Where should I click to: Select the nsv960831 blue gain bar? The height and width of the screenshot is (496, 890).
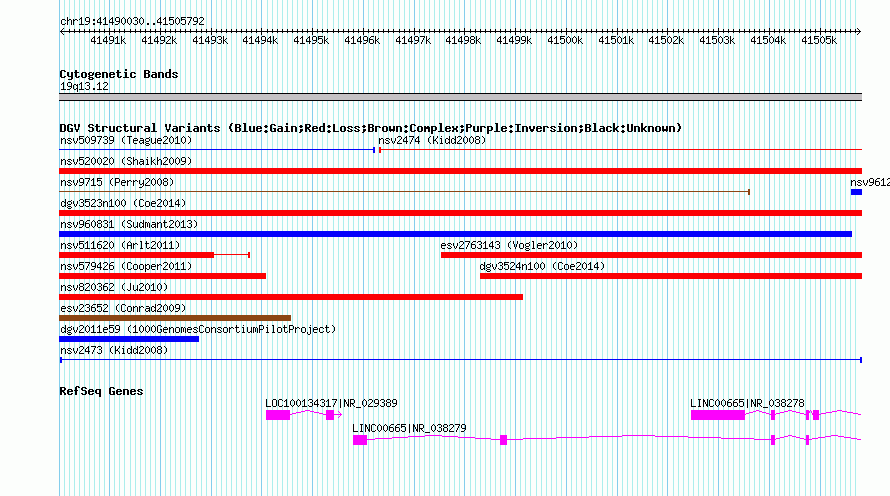455,234
